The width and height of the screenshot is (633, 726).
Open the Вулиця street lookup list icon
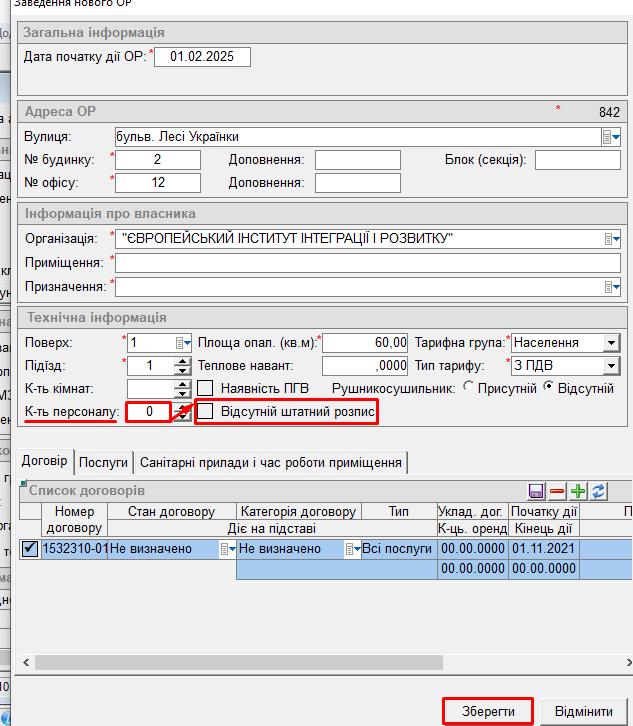coord(610,137)
